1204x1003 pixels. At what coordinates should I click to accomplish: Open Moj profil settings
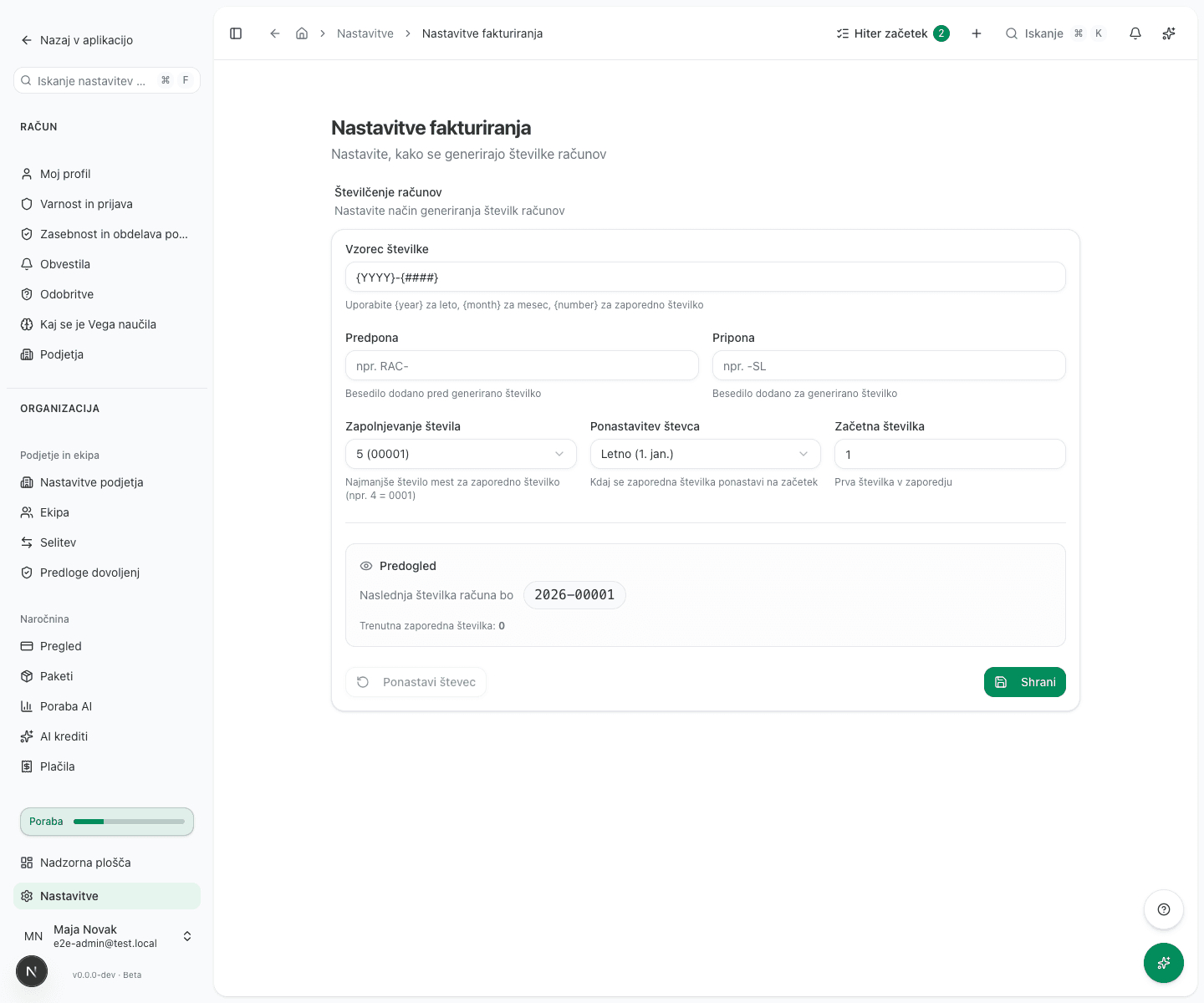107,174
